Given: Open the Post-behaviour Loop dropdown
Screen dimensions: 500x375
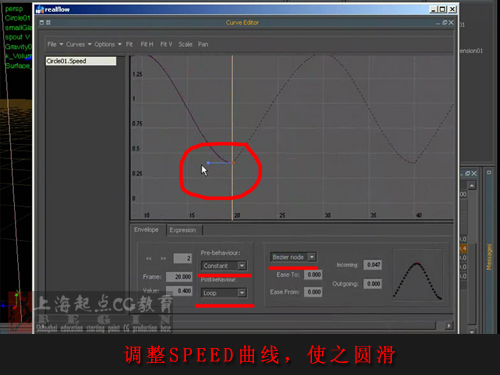Looking at the screenshot, I should [x=224, y=293].
